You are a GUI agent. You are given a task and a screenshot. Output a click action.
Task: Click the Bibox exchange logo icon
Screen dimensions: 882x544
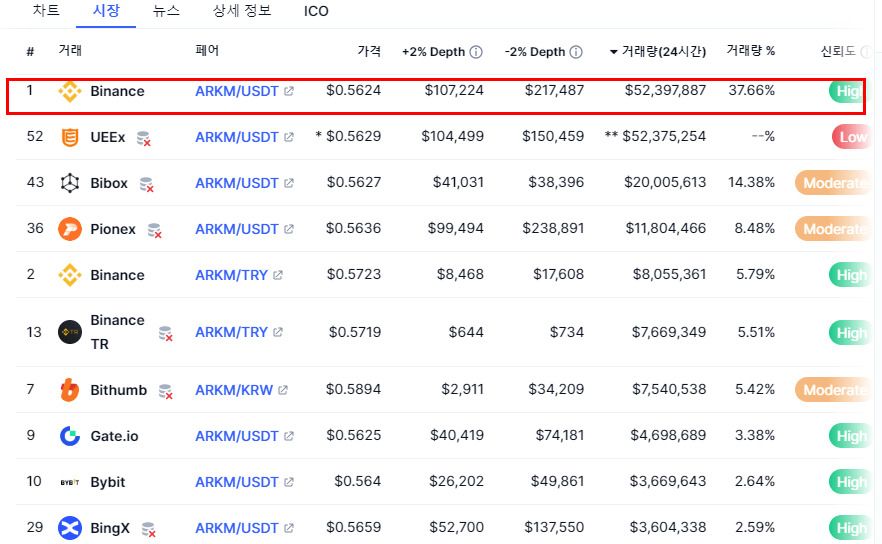pos(70,183)
